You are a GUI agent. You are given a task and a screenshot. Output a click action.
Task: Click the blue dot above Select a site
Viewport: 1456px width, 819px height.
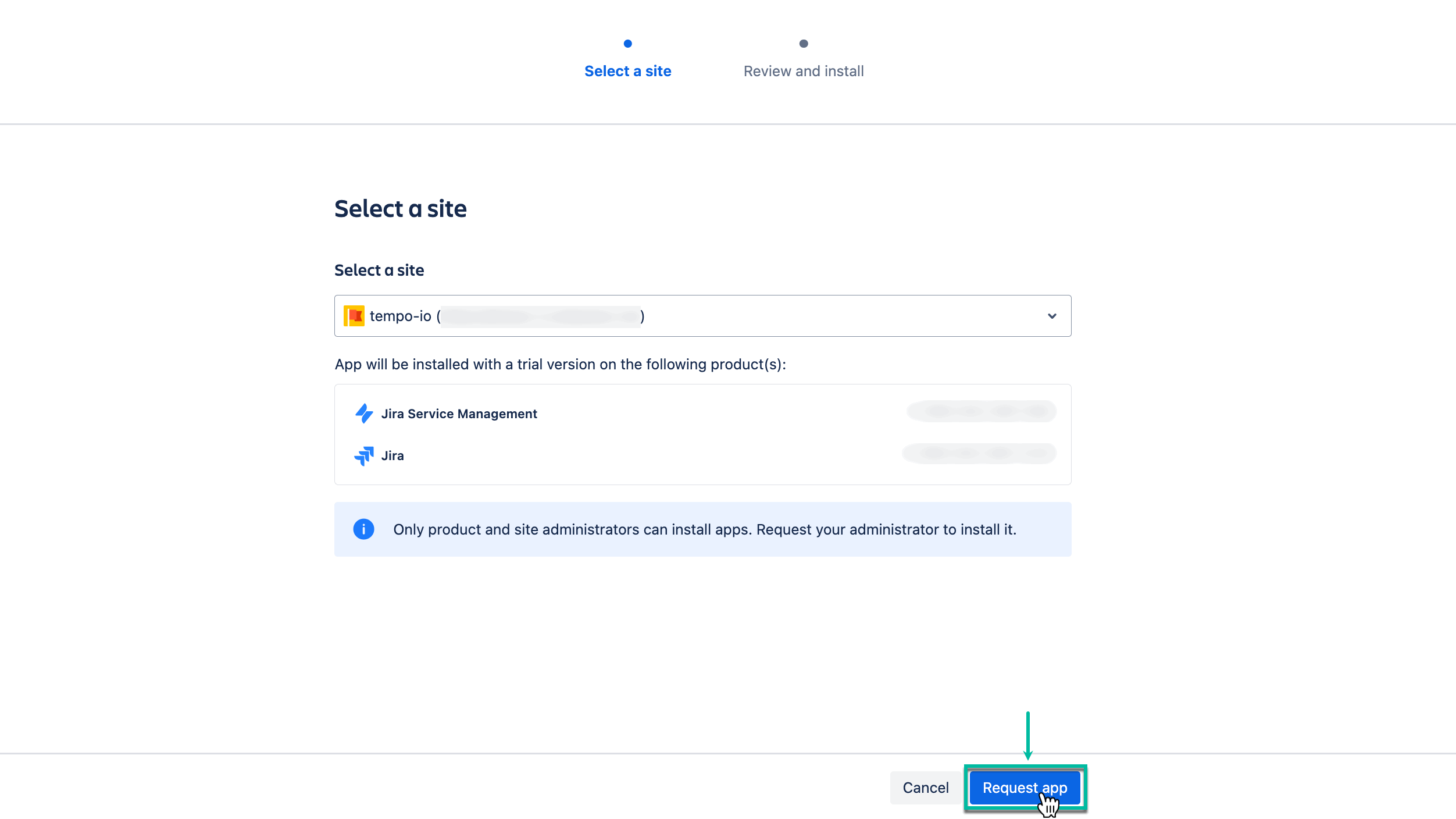tap(628, 43)
